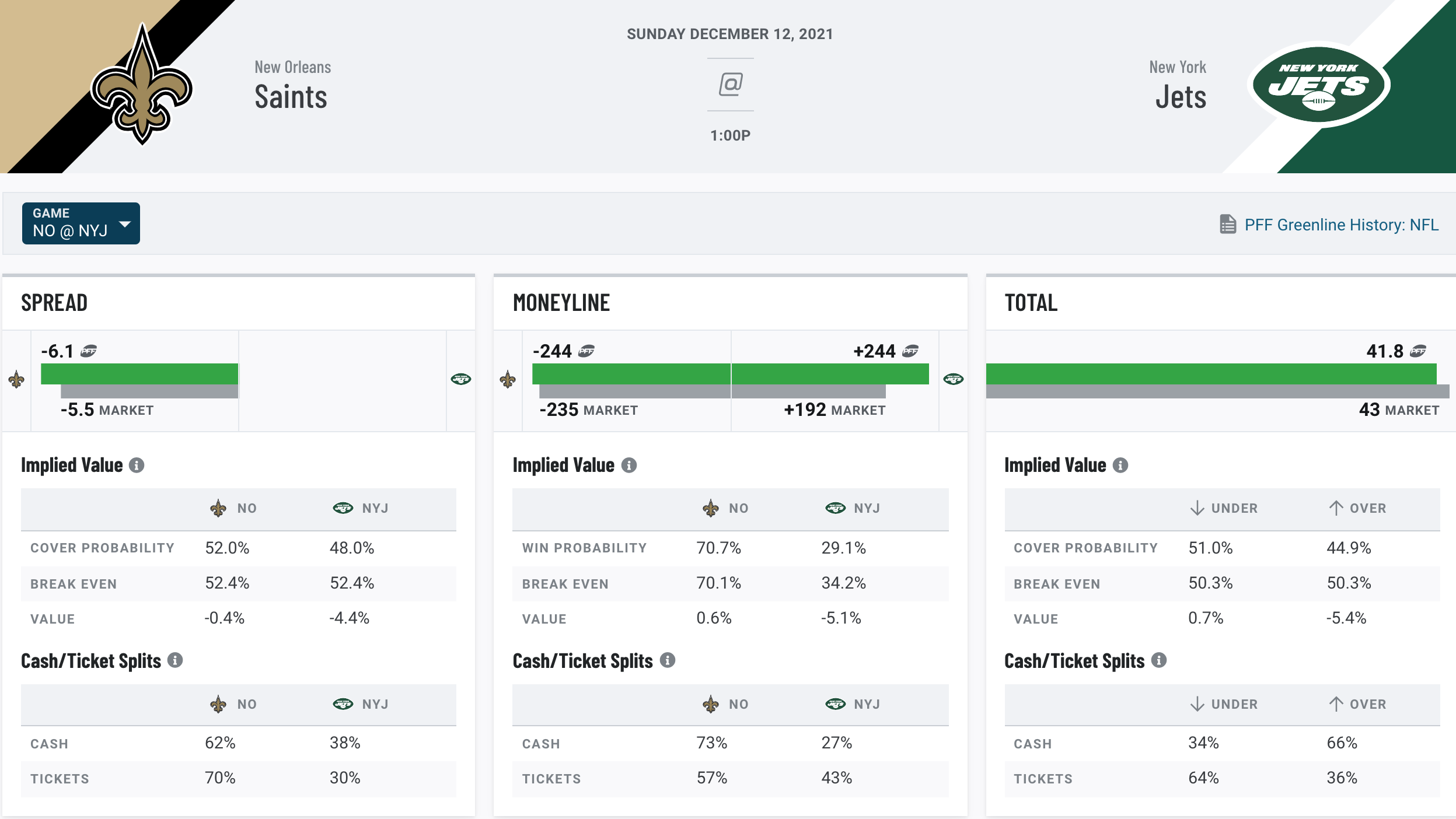
Task: Click the Jets team name in header
Action: [1181, 97]
